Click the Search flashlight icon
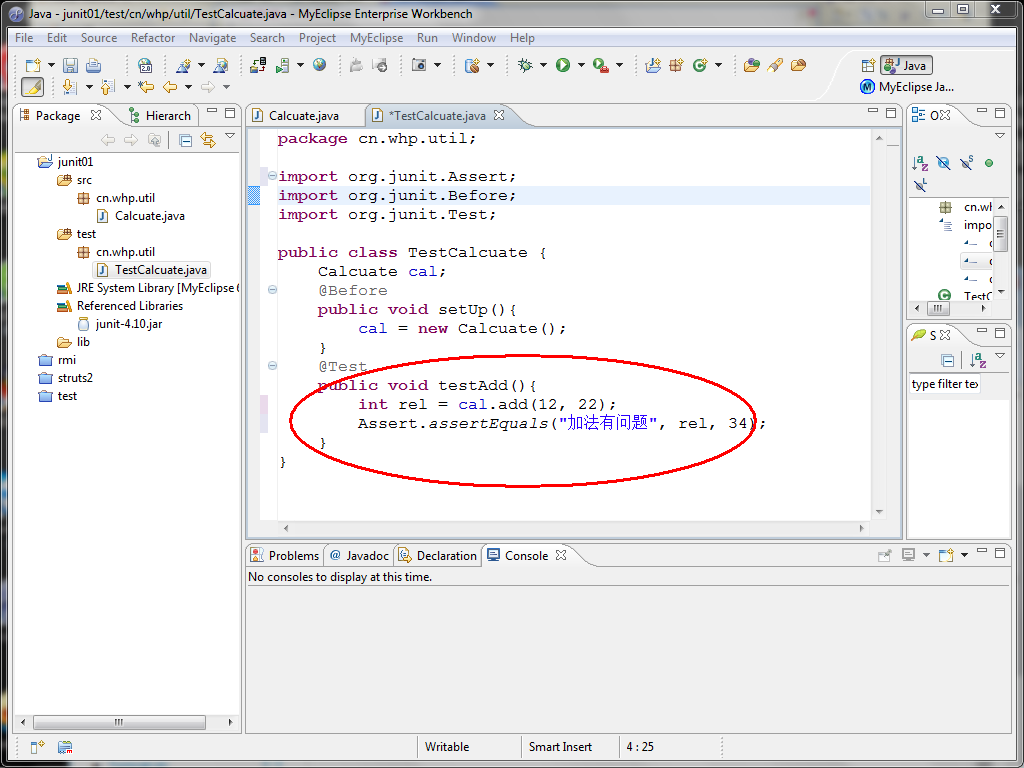 coord(775,65)
